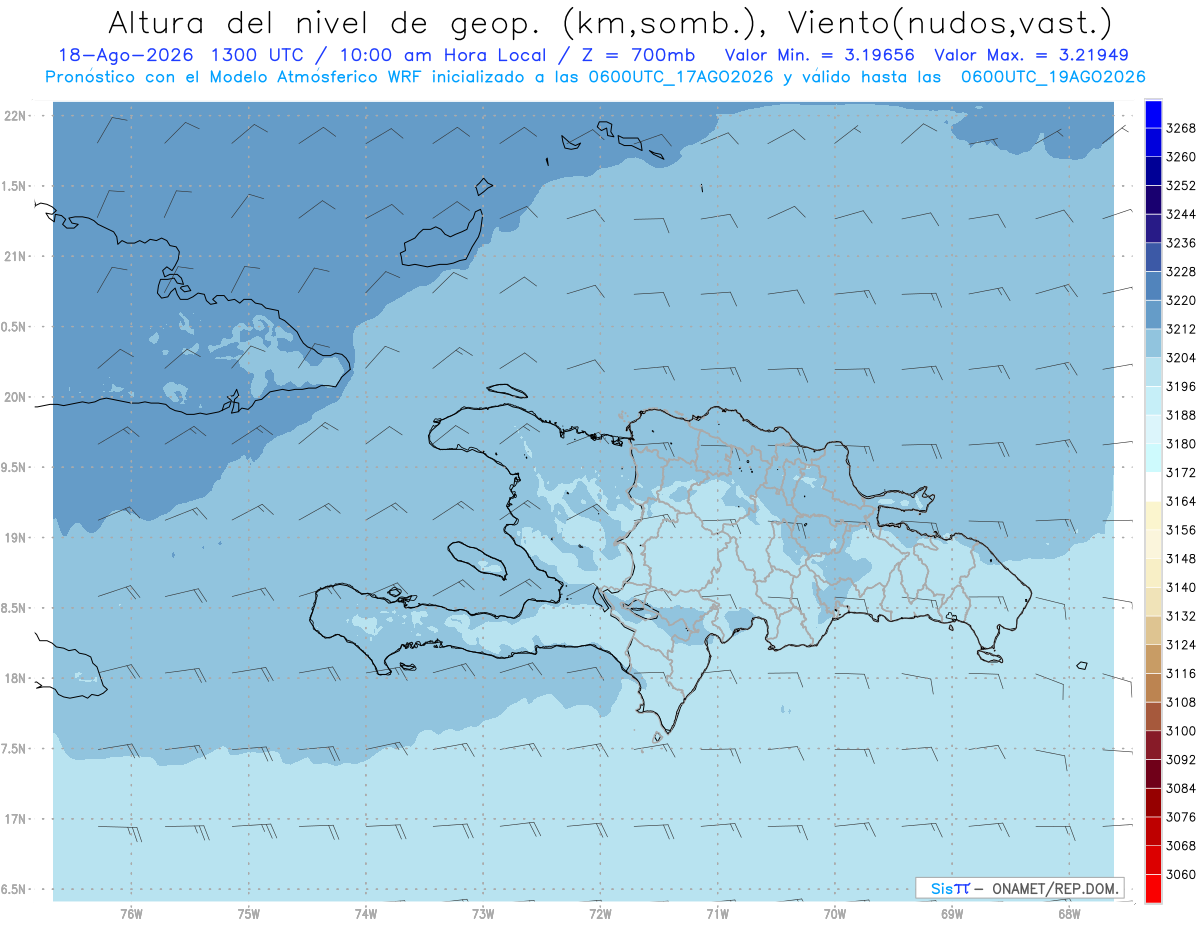Image resolution: width=1200 pixels, height=927 pixels.
Task: Click the legend value "3212"
Action: coord(1181,329)
